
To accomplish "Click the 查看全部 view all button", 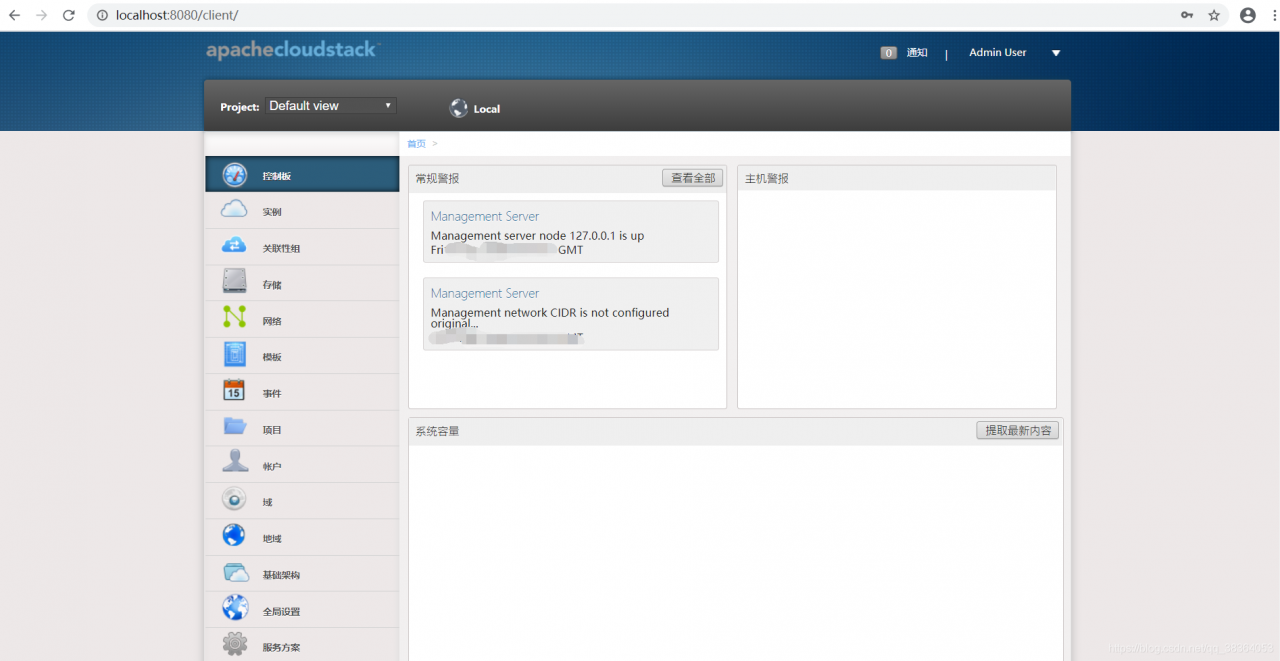I will [x=692, y=178].
